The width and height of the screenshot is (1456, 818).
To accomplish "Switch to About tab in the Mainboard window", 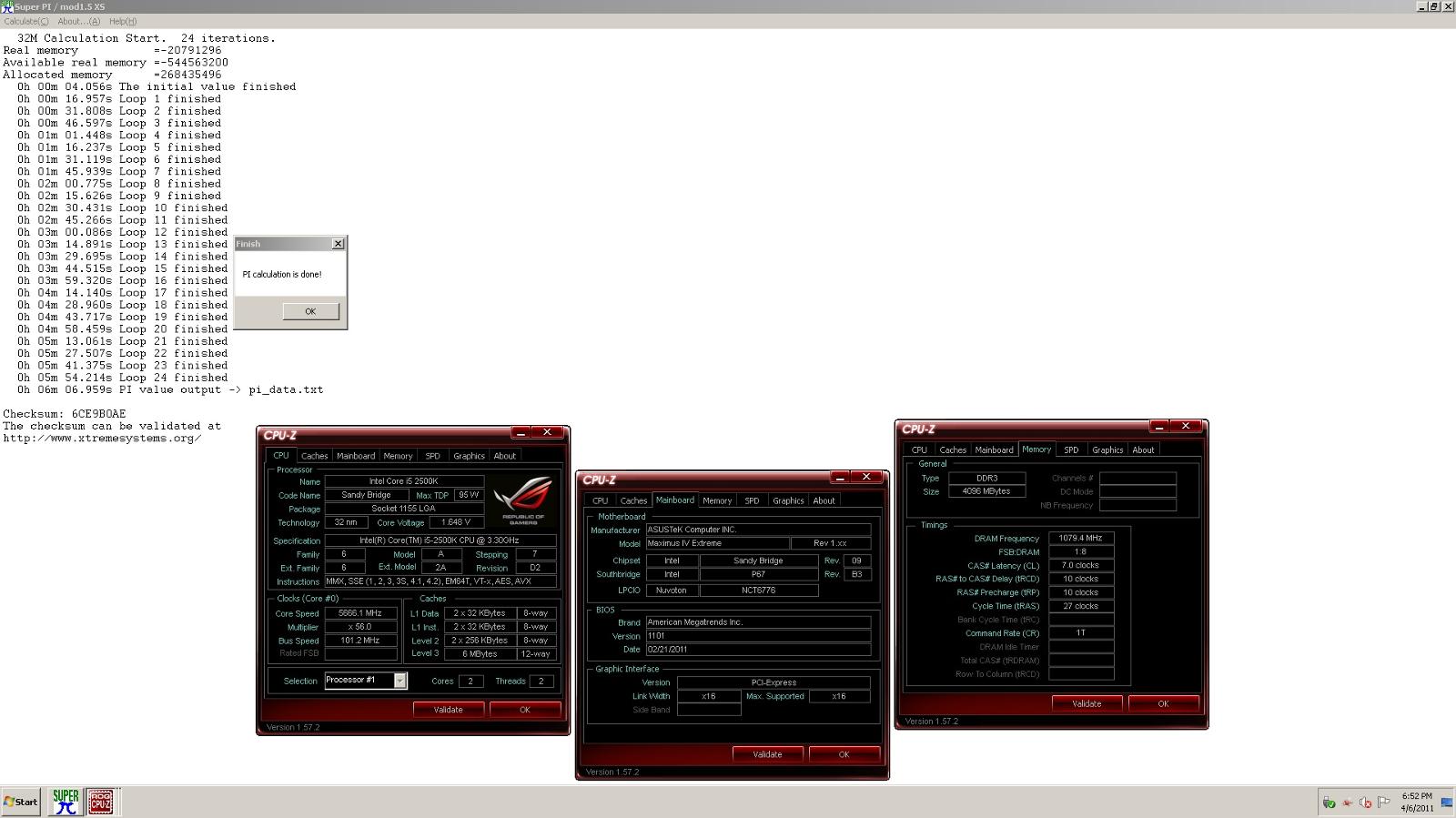I will pyautogui.click(x=824, y=500).
